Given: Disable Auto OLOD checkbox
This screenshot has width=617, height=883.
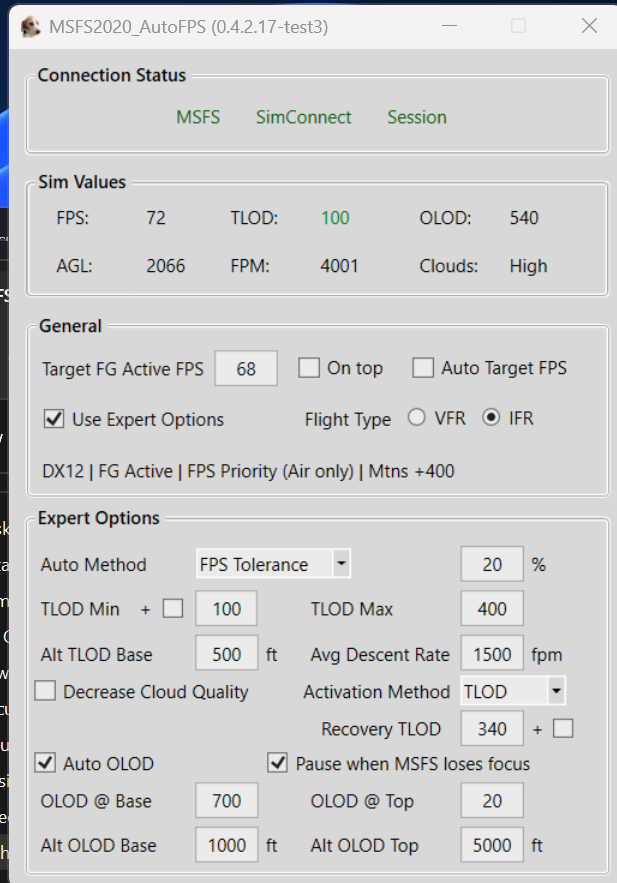Looking at the screenshot, I should click(45, 763).
